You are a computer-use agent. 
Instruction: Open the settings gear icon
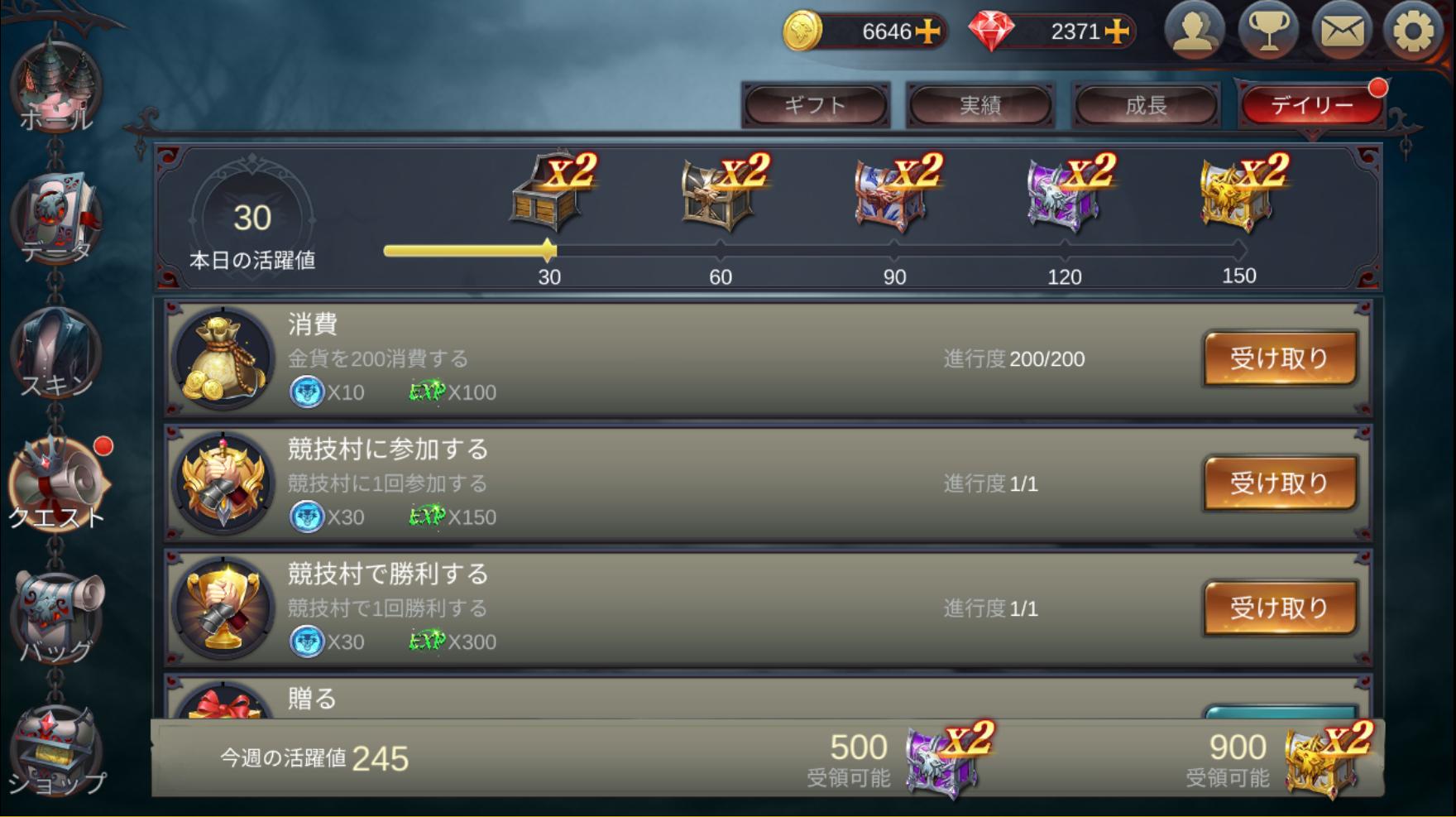[x=1413, y=31]
